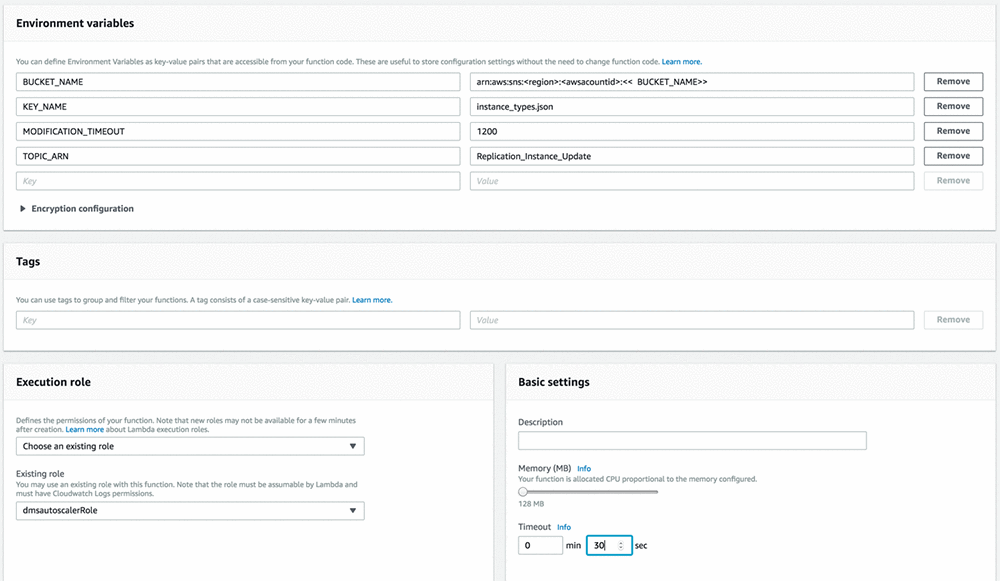Click the instance_types.json value field
This screenshot has height=581, width=1000.
691,106
